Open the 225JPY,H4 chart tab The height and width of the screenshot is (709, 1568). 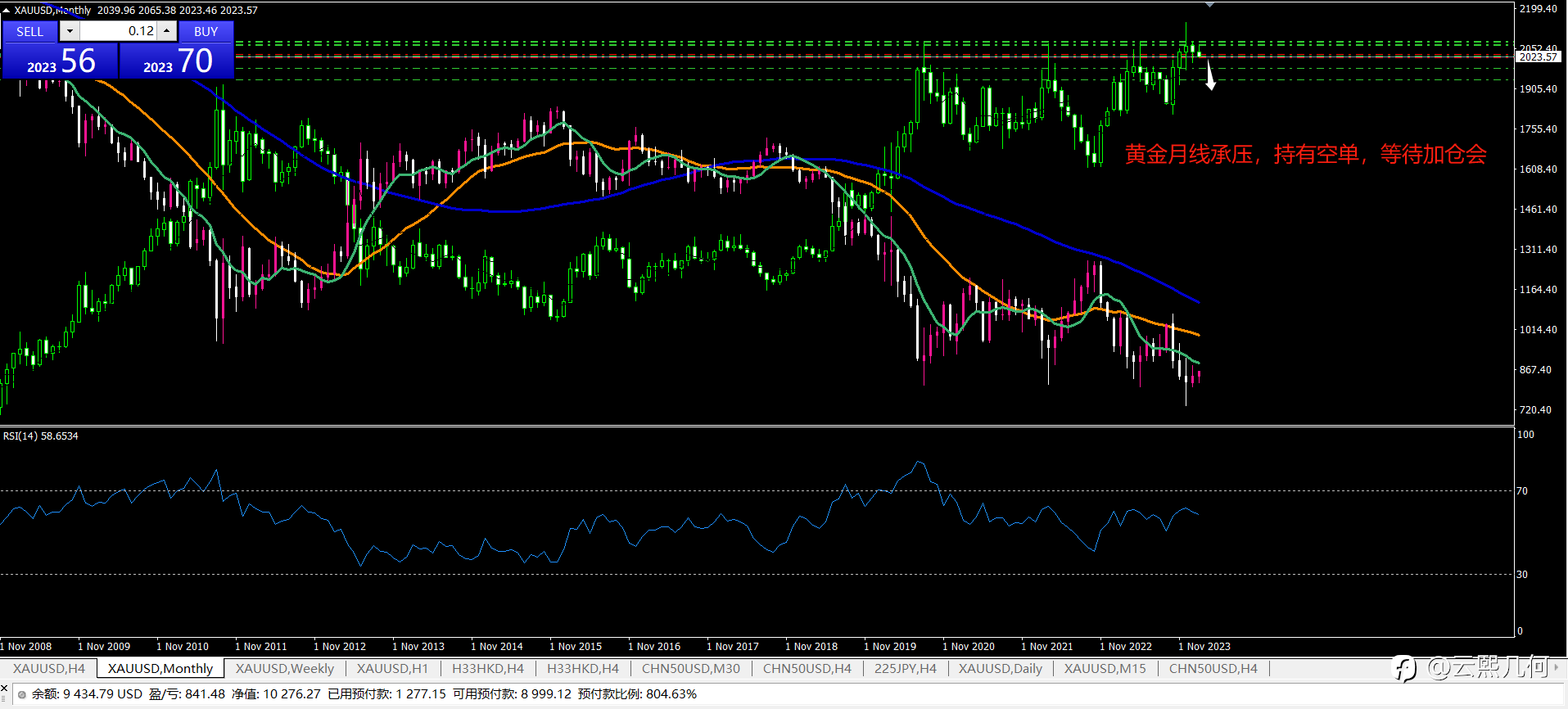coord(906,668)
